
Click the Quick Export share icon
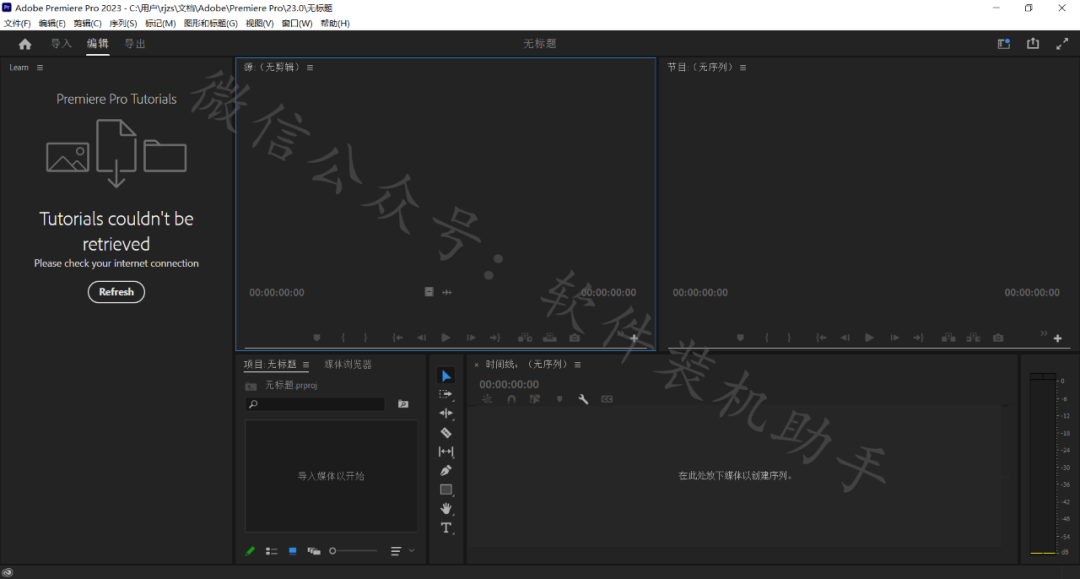click(1033, 43)
